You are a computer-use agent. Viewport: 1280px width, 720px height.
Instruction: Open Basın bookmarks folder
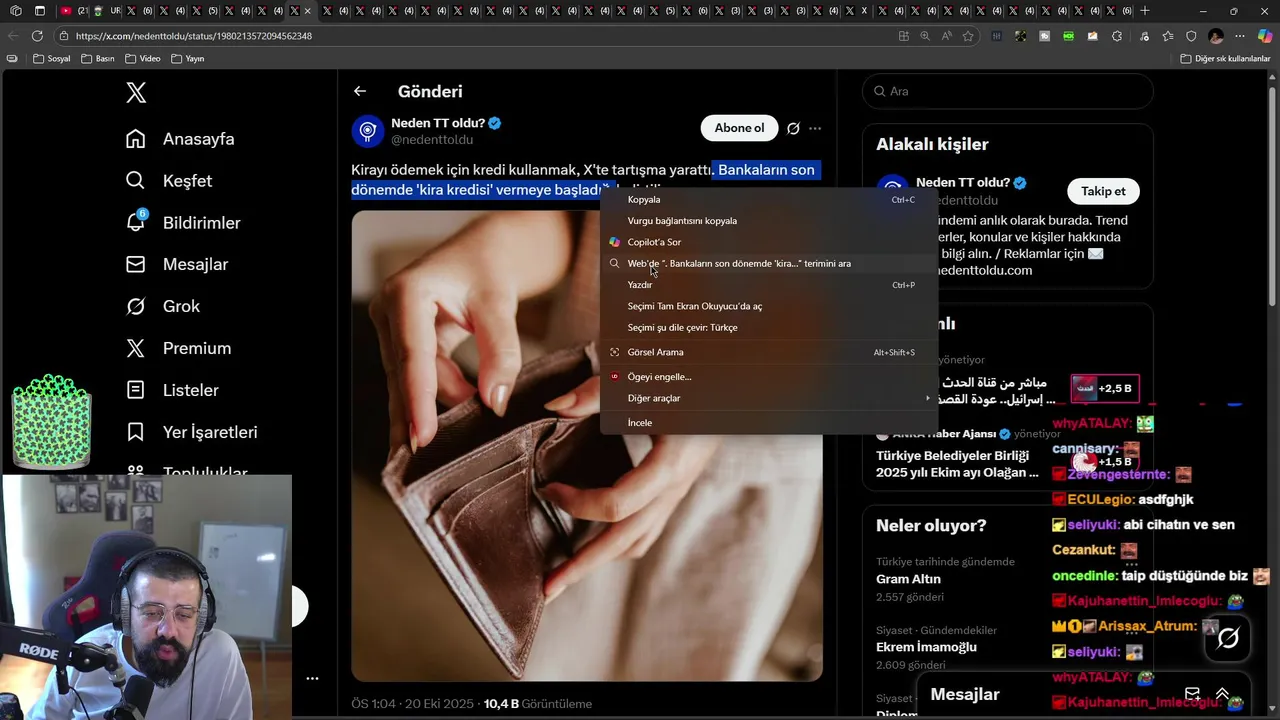tap(97, 59)
